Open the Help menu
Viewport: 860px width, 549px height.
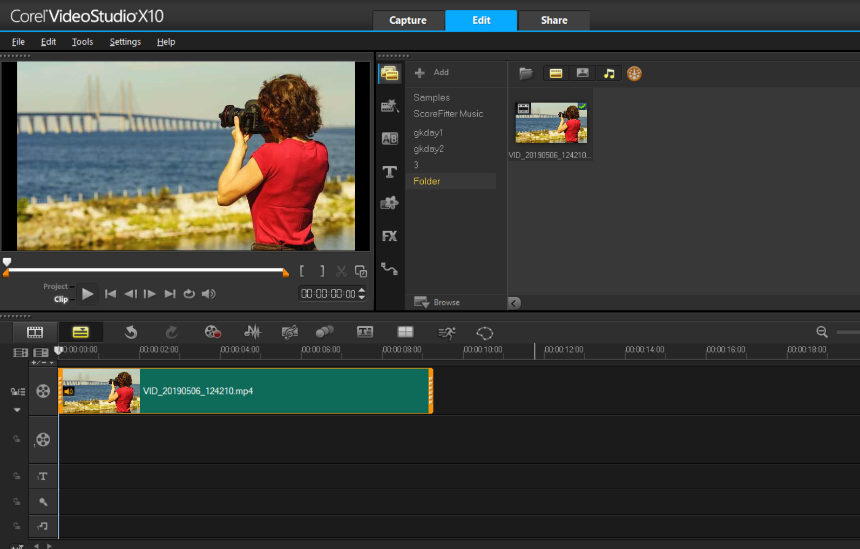pos(166,42)
